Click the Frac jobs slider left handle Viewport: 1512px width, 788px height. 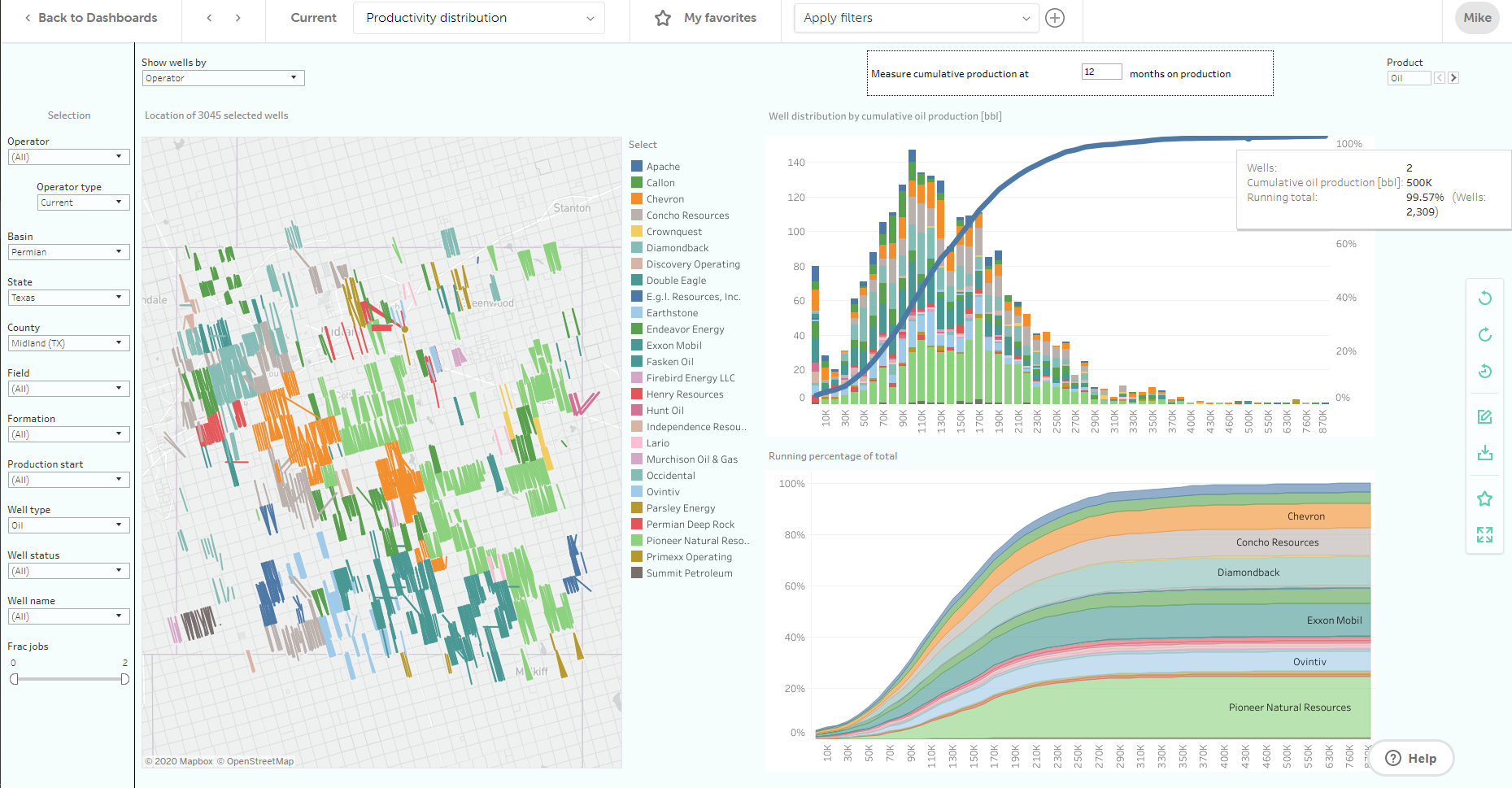14,679
